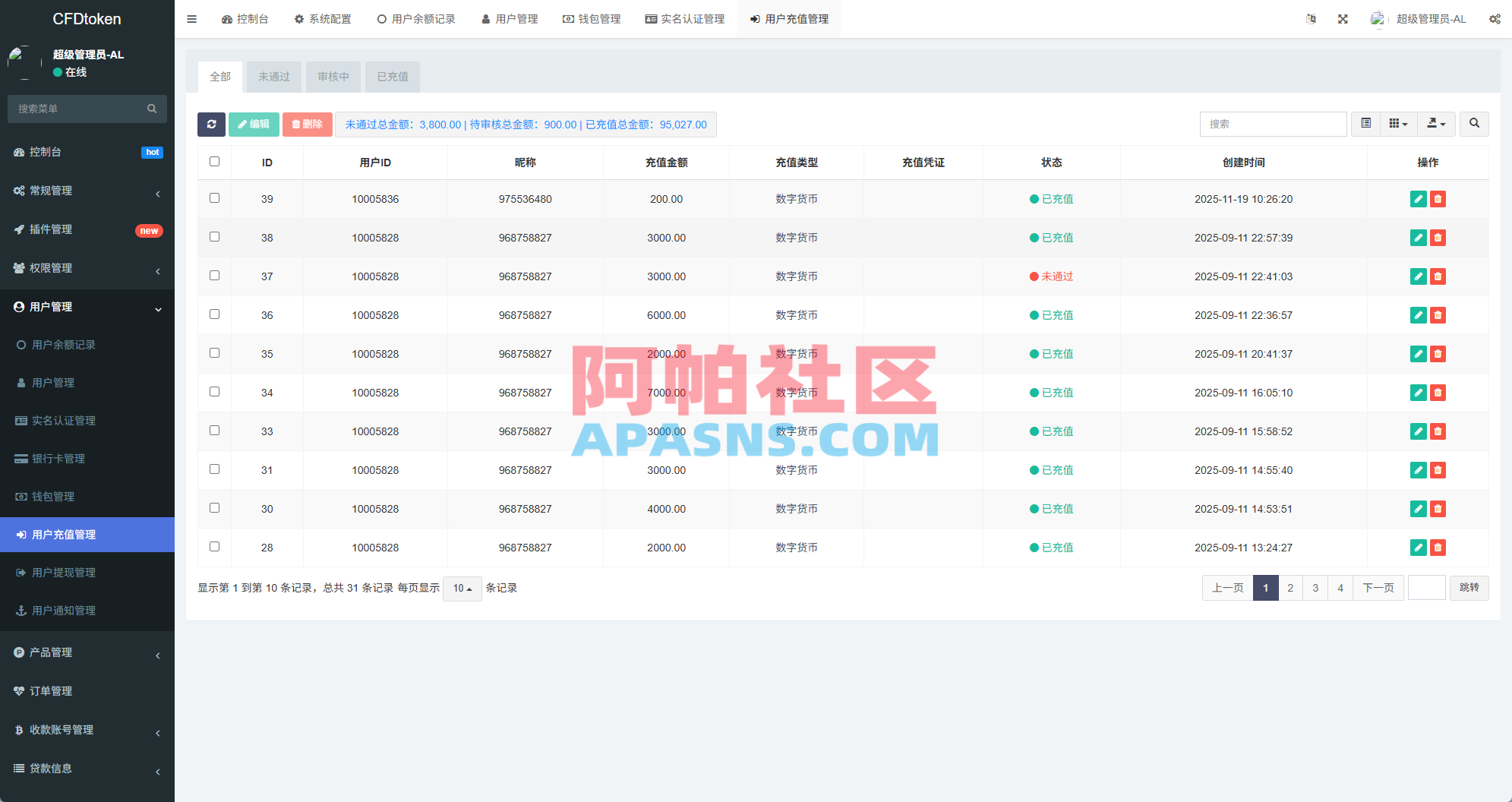Toggle the table card view icon
This screenshot has height=802, width=1512.
pyautogui.click(x=1365, y=124)
